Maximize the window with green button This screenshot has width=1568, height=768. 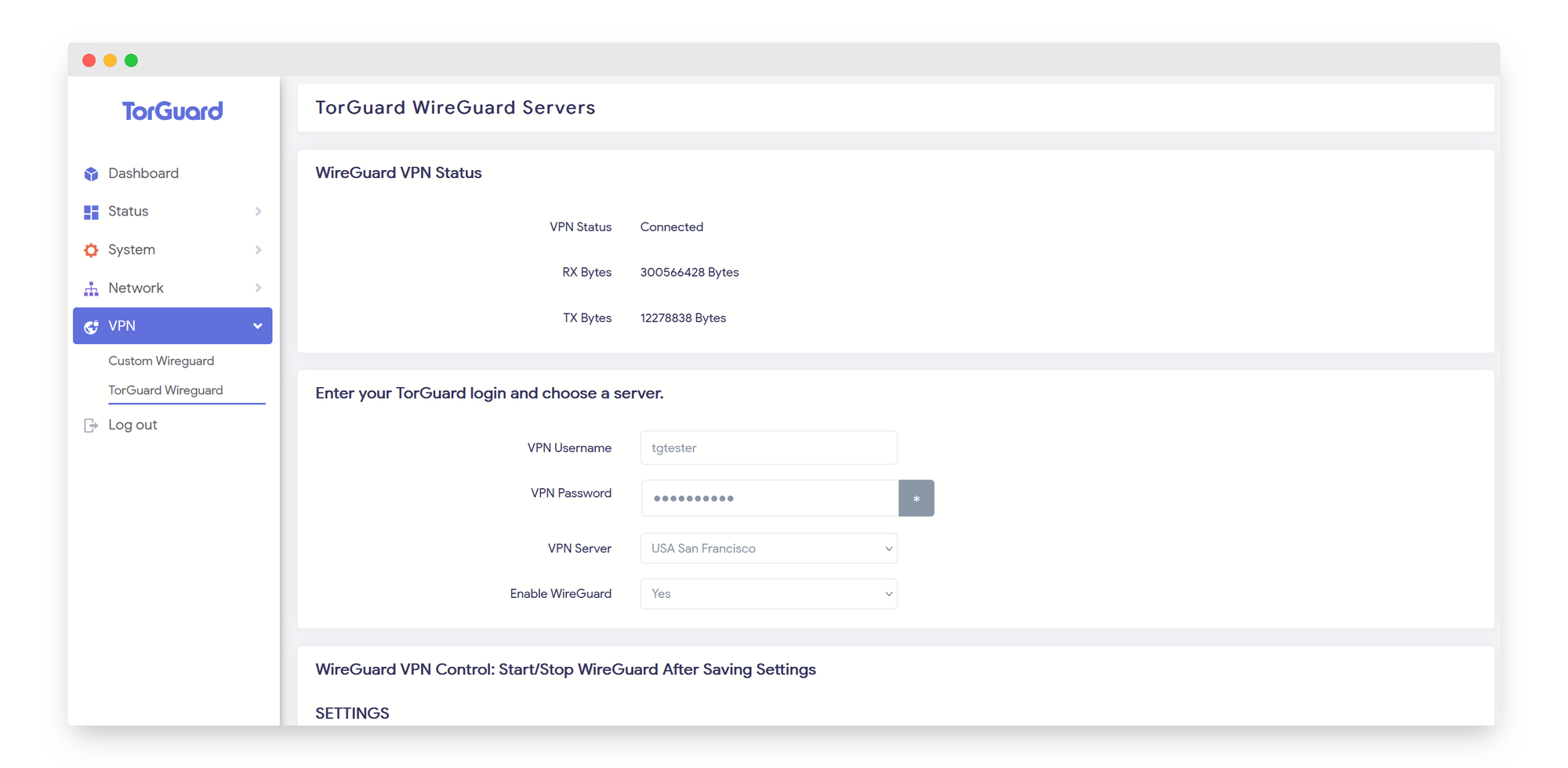[x=132, y=60]
